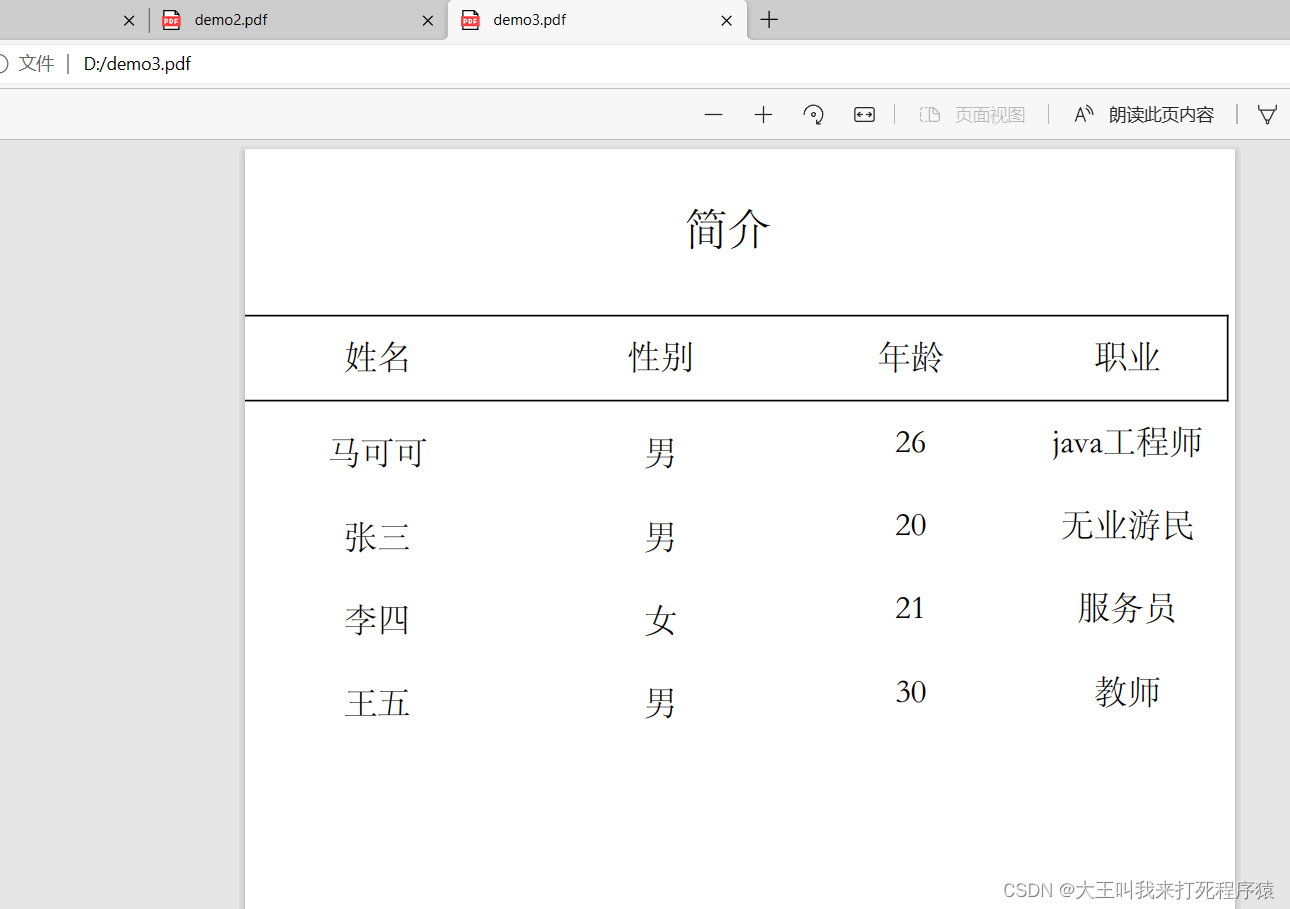Switch to the demo3.pdf tab
This screenshot has height=909, width=1290.
click(x=597, y=20)
